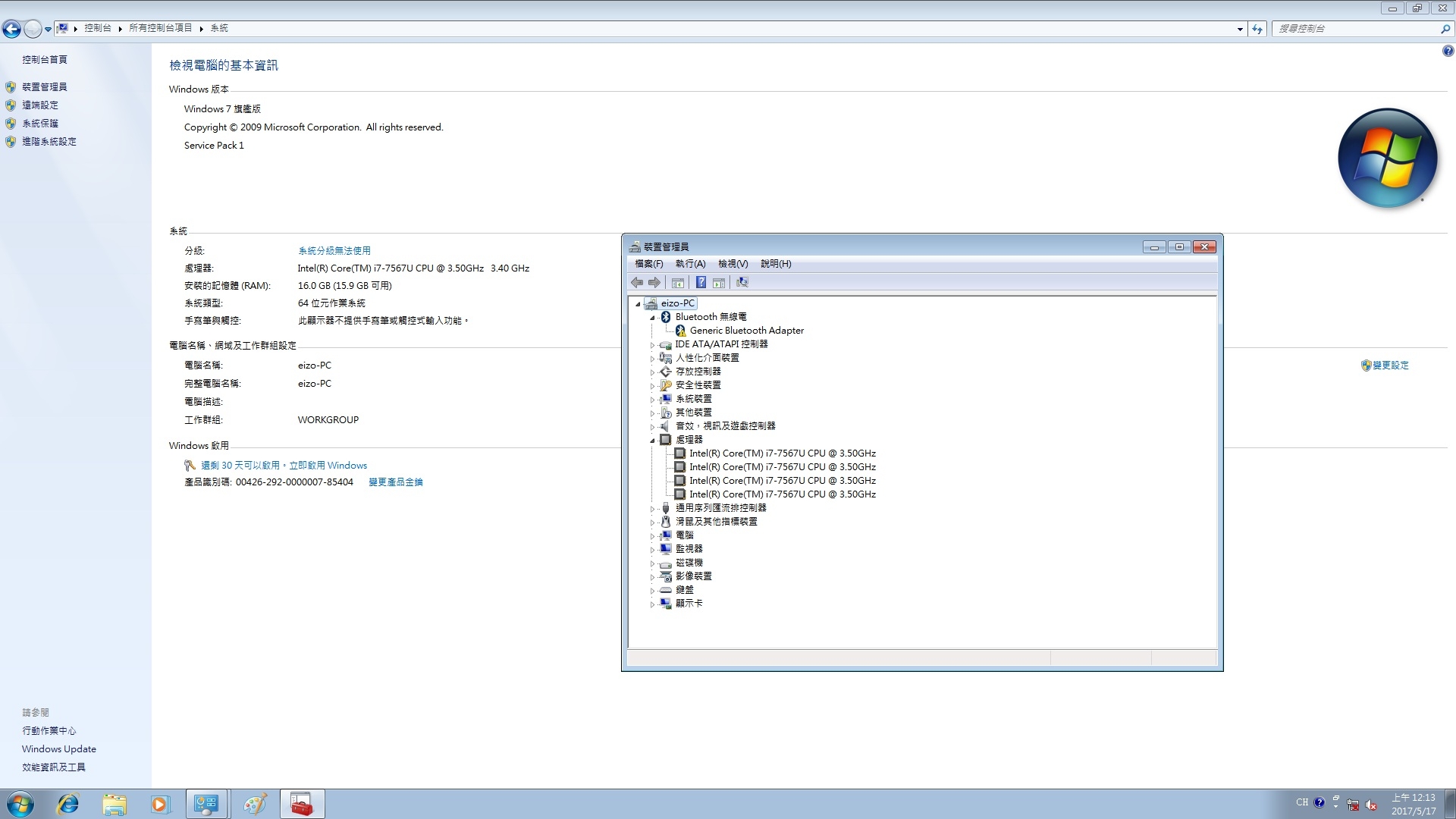This screenshot has width=1456, height=819.
Task: Collapse the 處理器 node
Action: click(x=652, y=441)
